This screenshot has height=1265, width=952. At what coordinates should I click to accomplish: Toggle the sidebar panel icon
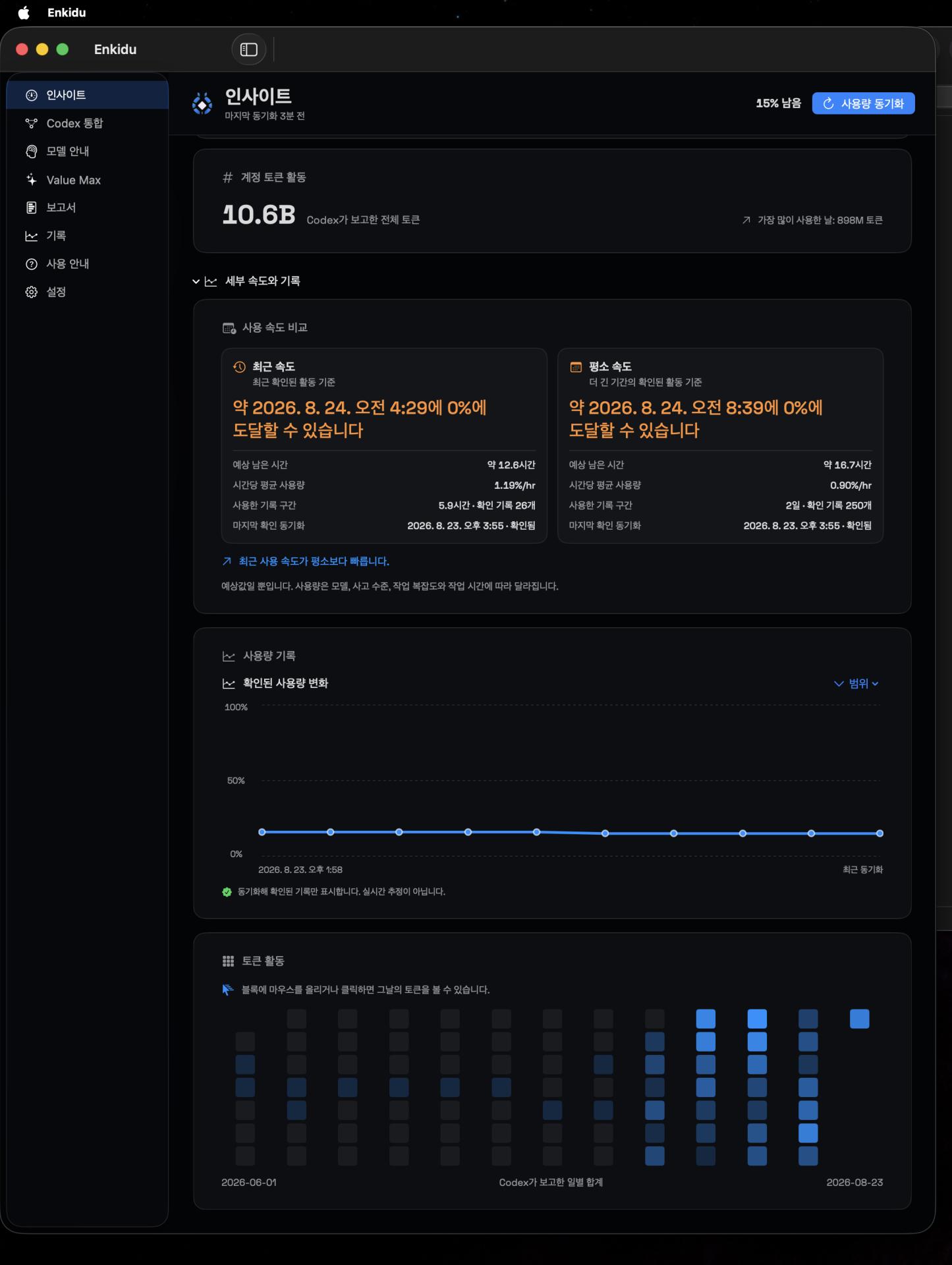click(x=248, y=49)
